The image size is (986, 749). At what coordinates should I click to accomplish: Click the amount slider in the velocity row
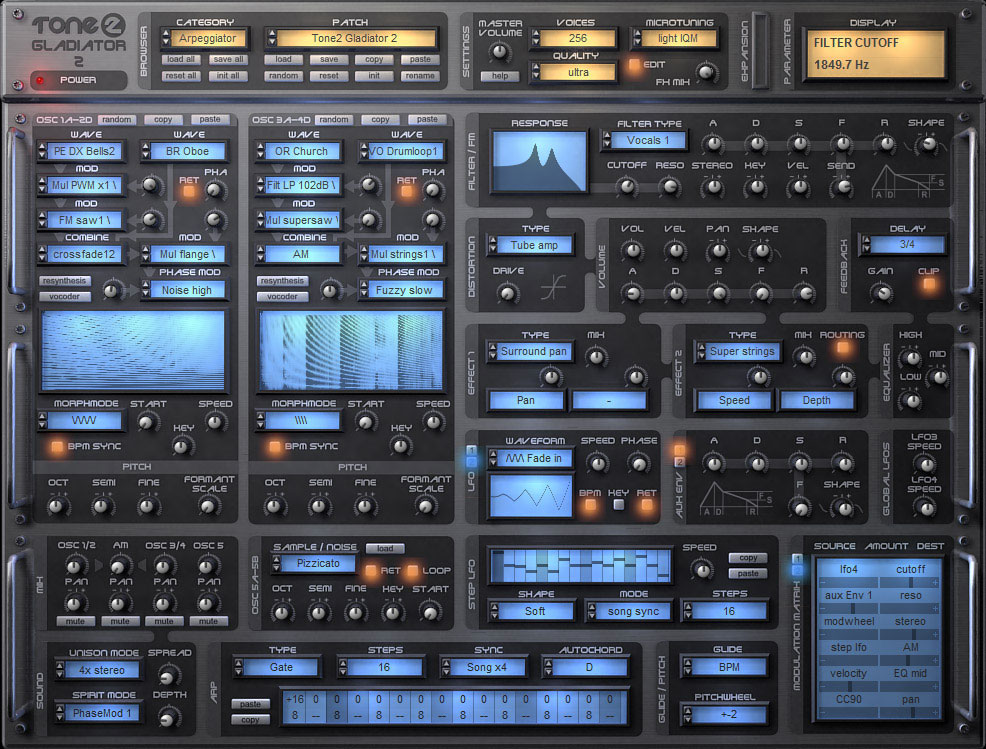click(x=879, y=687)
